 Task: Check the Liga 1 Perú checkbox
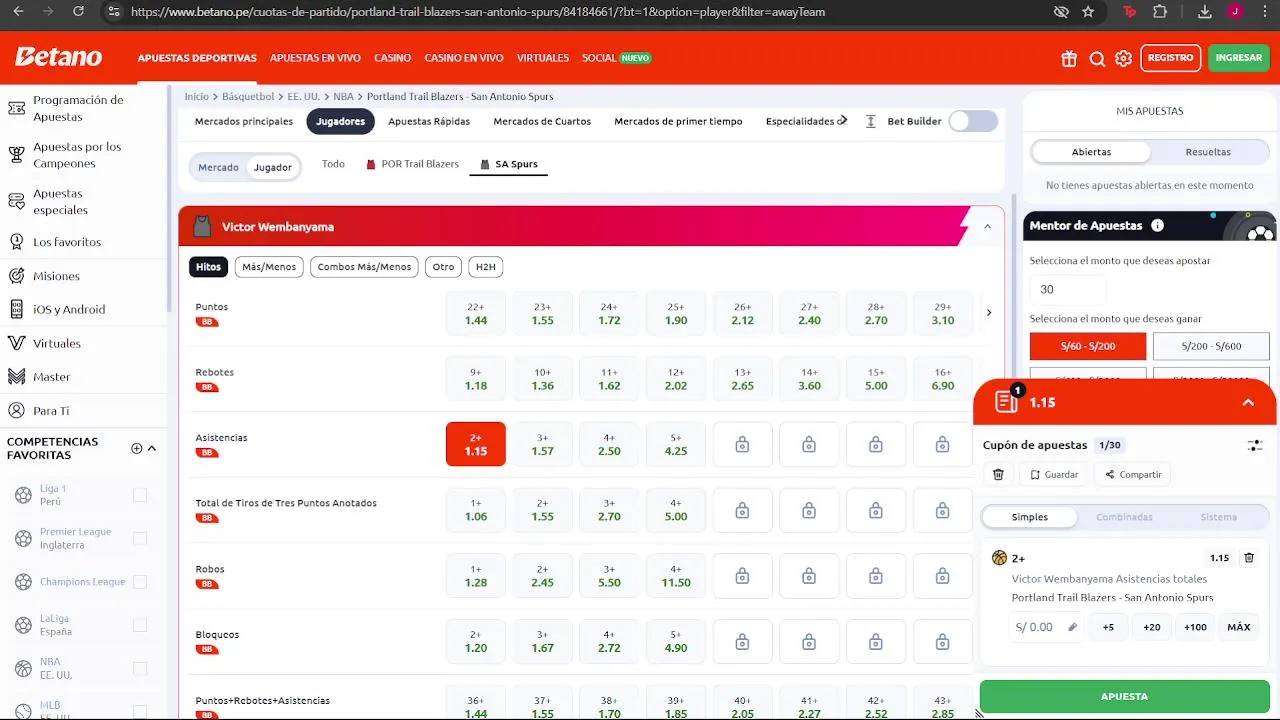coord(140,495)
